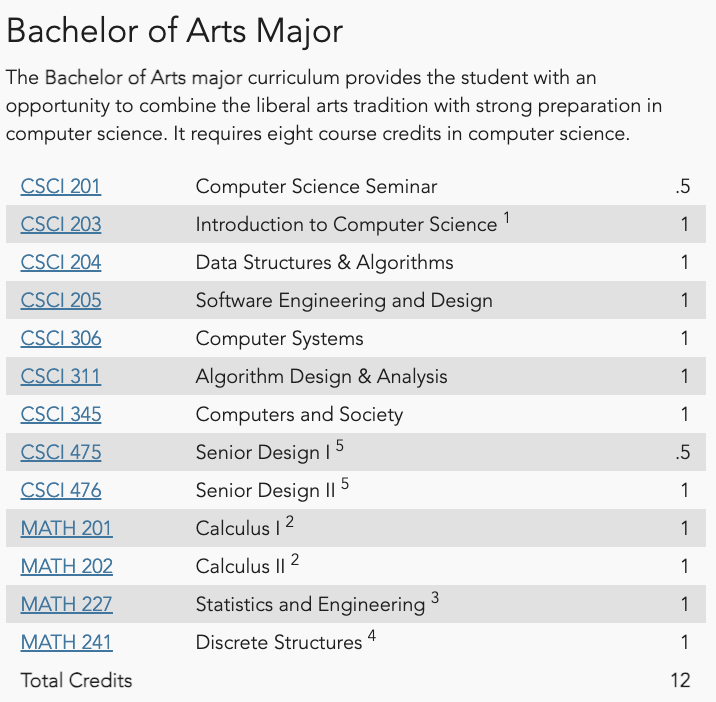Click footnote 2 next to Calculus II

click(295, 559)
